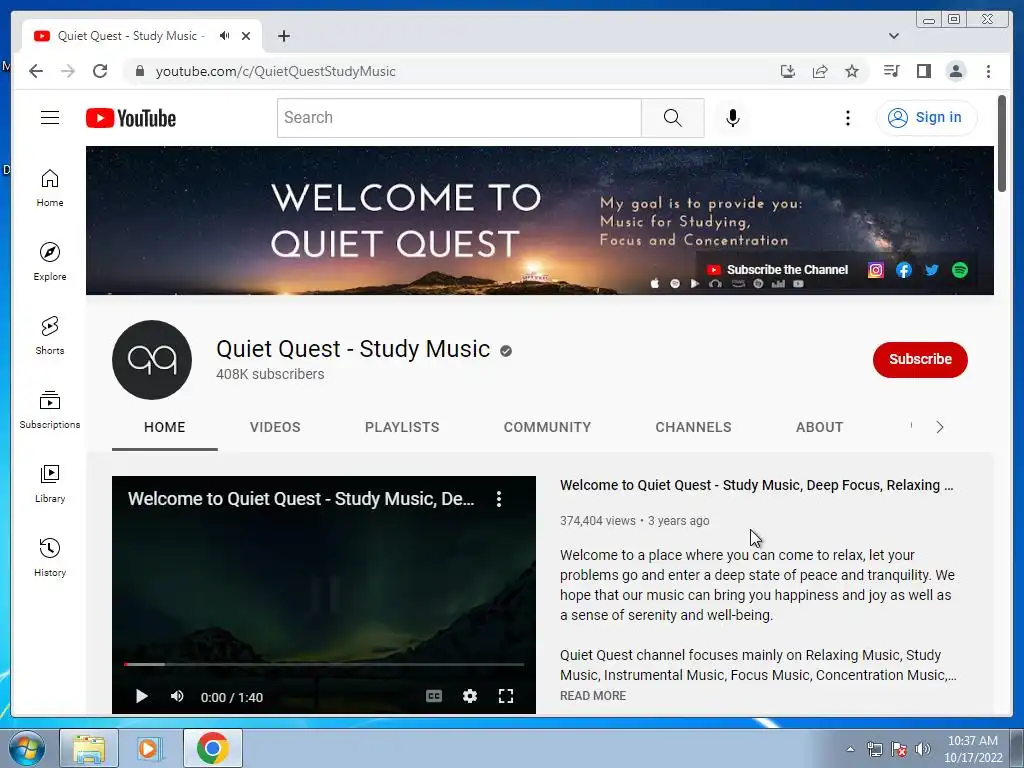Open system volume in tray

(923, 749)
